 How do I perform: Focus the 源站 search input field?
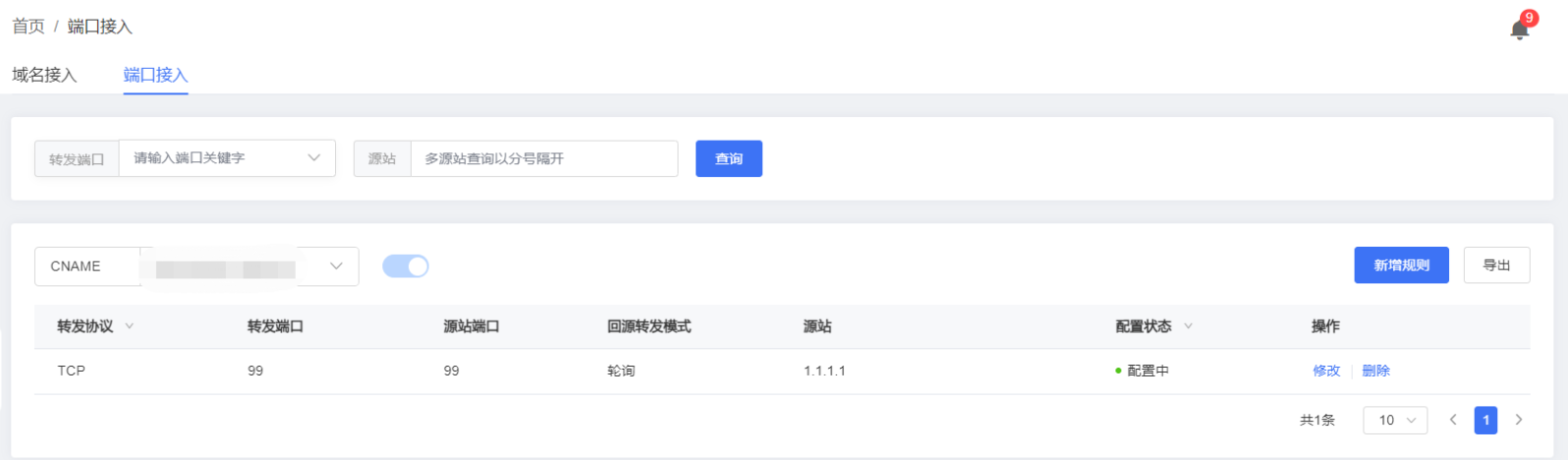543,158
